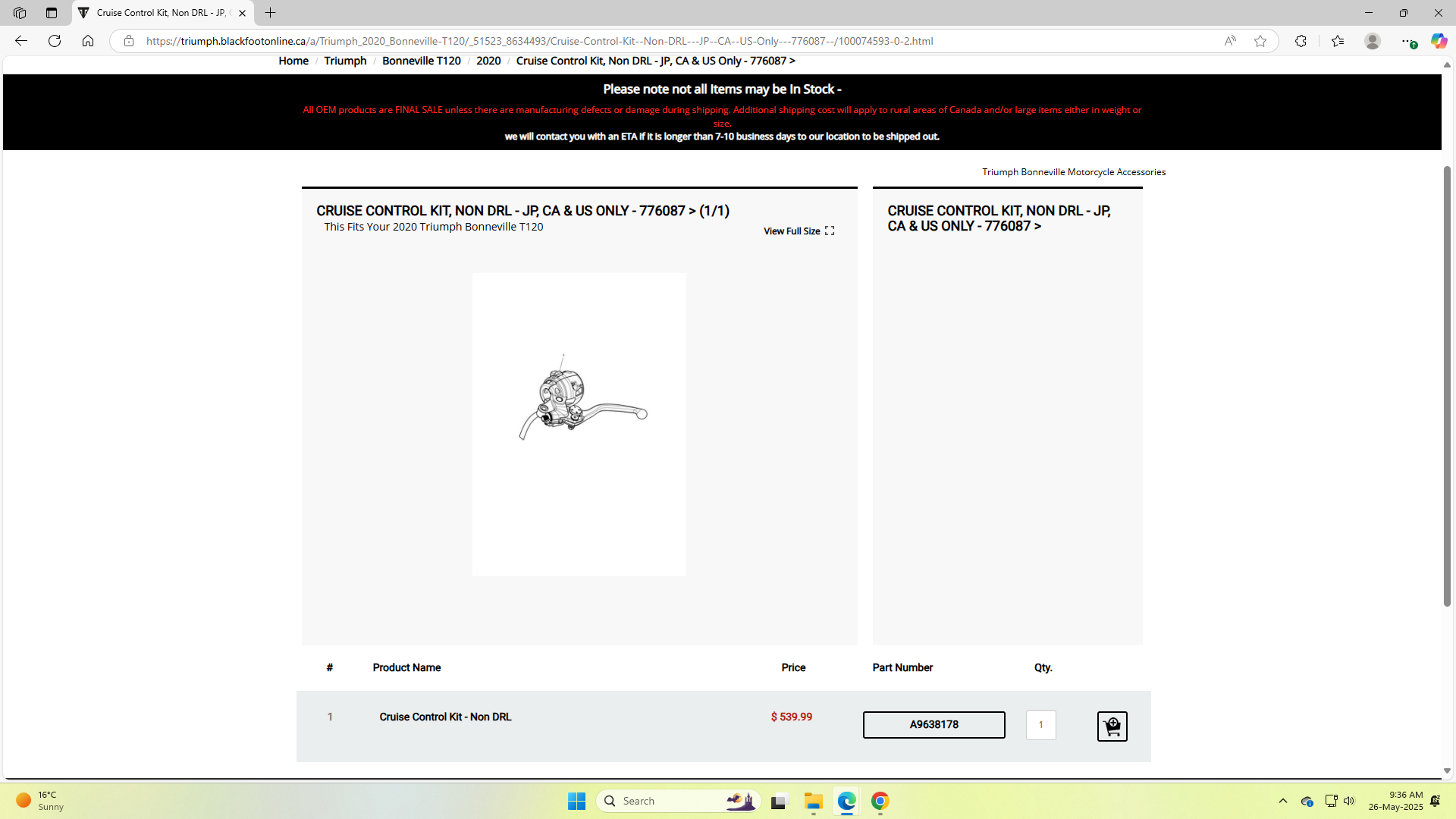The height and width of the screenshot is (819, 1456).
Task: Add Cruise Control Kit to cart
Action: [1112, 726]
